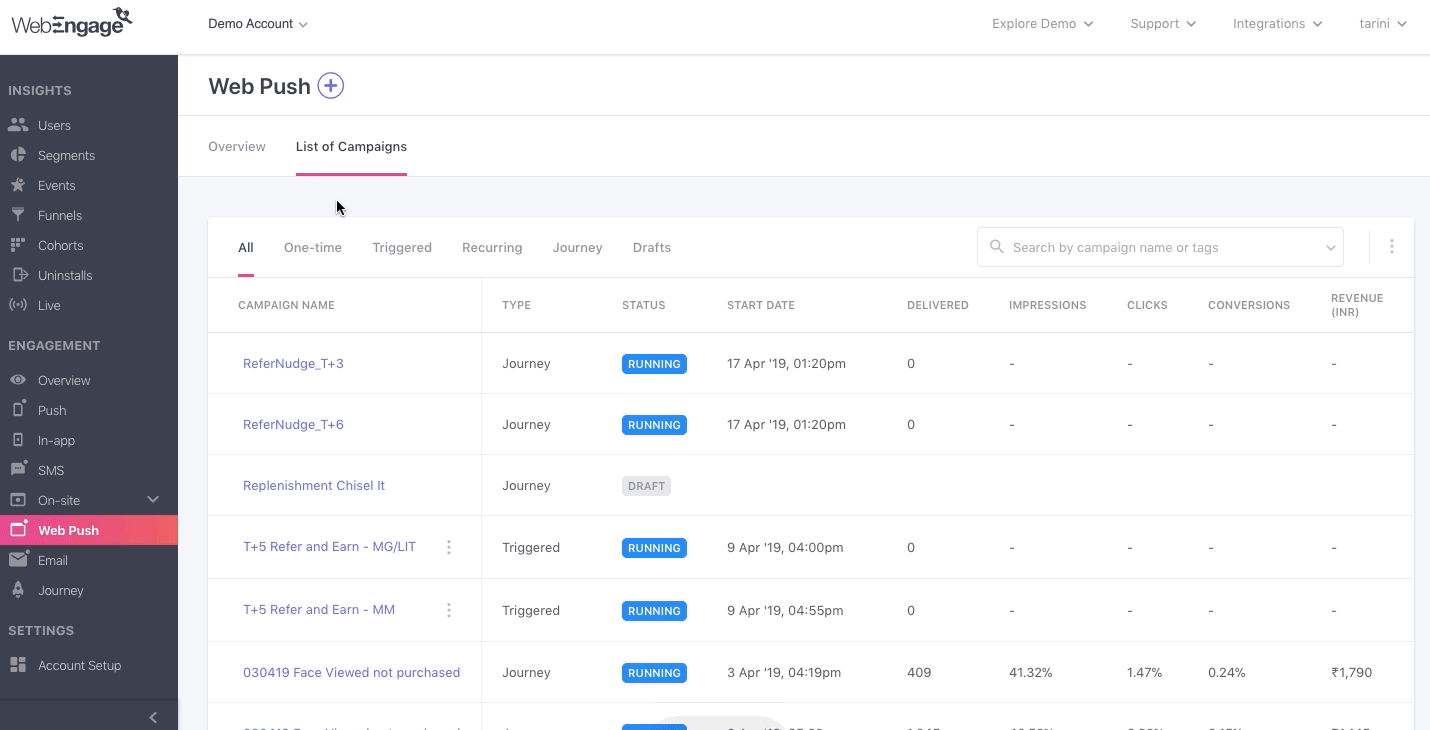
Task: Open 030419 Face Viewed not purchased campaign
Action: pyautogui.click(x=351, y=673)
